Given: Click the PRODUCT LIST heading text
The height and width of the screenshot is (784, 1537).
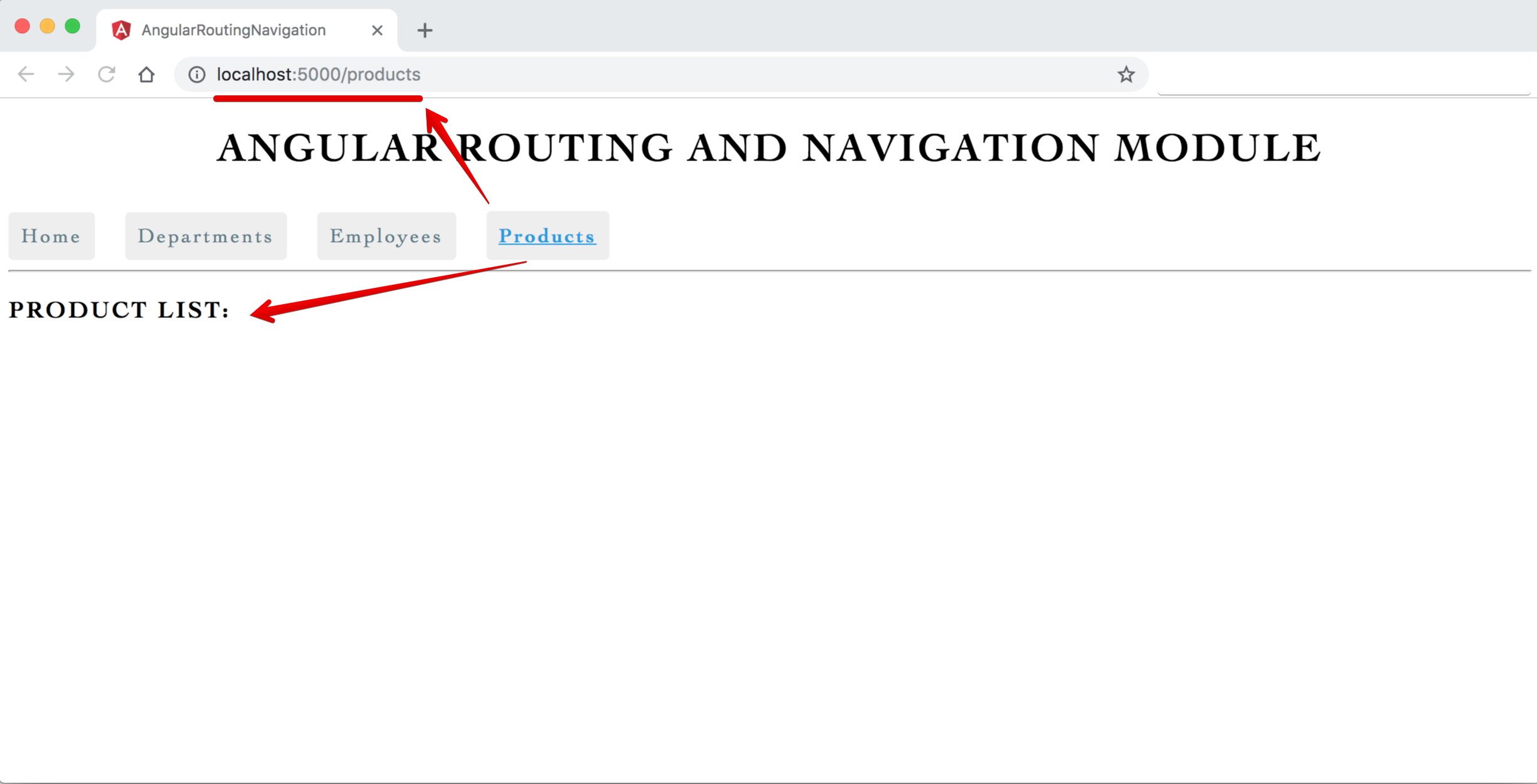Looking at the screenshot, I should point(119,310).
